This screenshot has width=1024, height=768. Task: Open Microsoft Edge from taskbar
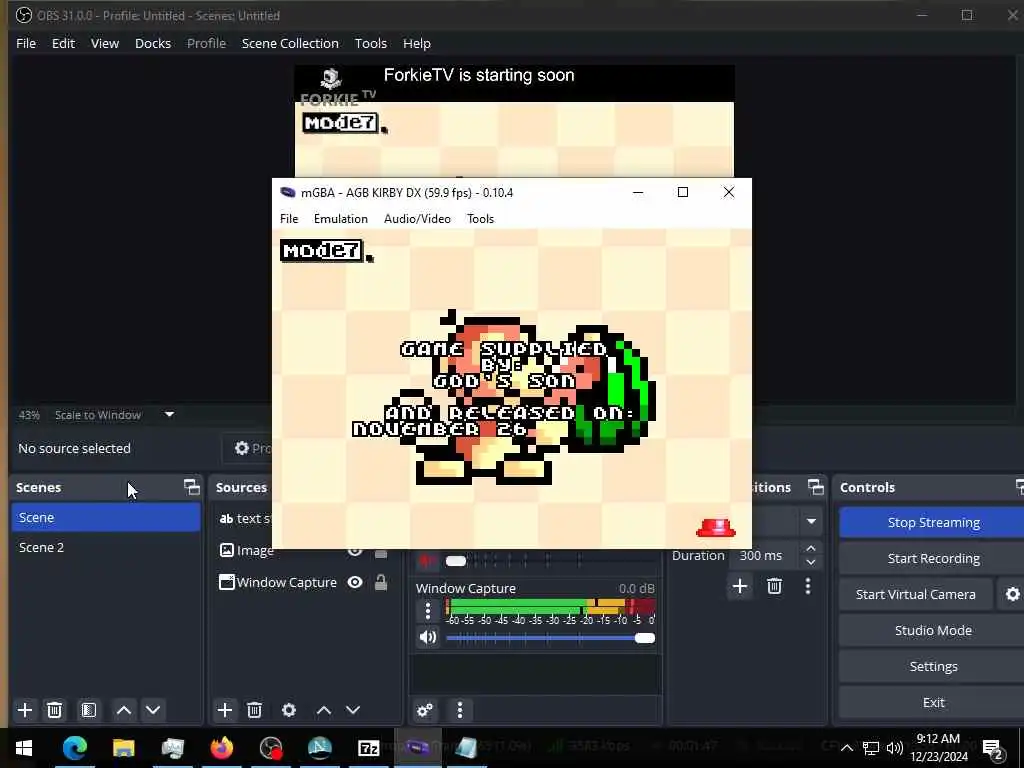click(74, 748)
